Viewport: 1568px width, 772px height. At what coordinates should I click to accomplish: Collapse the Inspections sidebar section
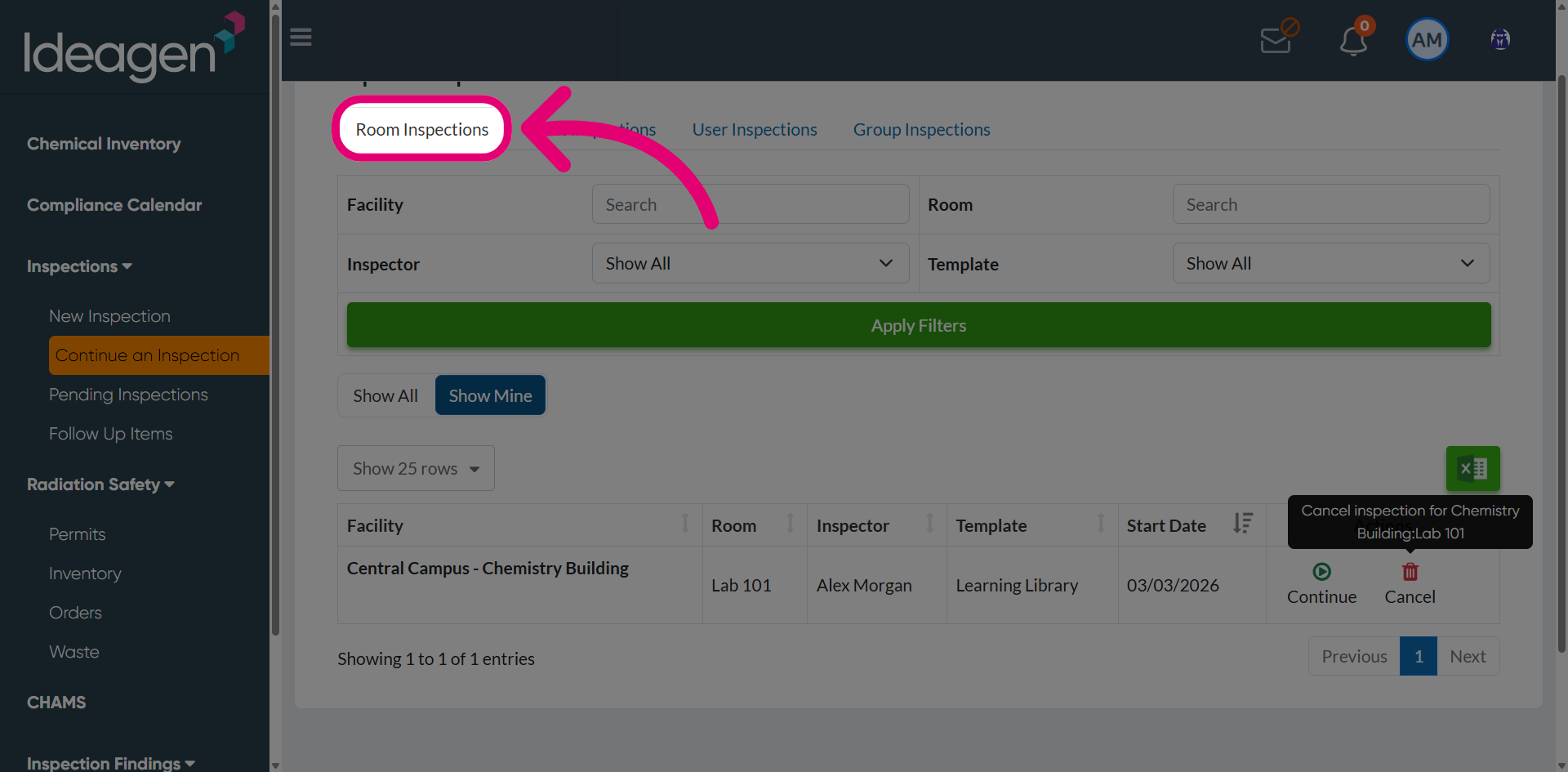[x=79, y=266]
